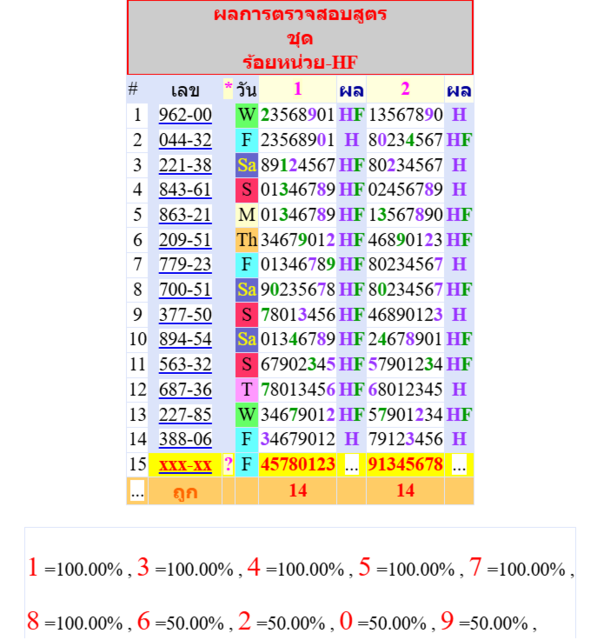Select the orange Th day cell in row 6
Viewport: 597px width, 640px height.
coord(246,240)
